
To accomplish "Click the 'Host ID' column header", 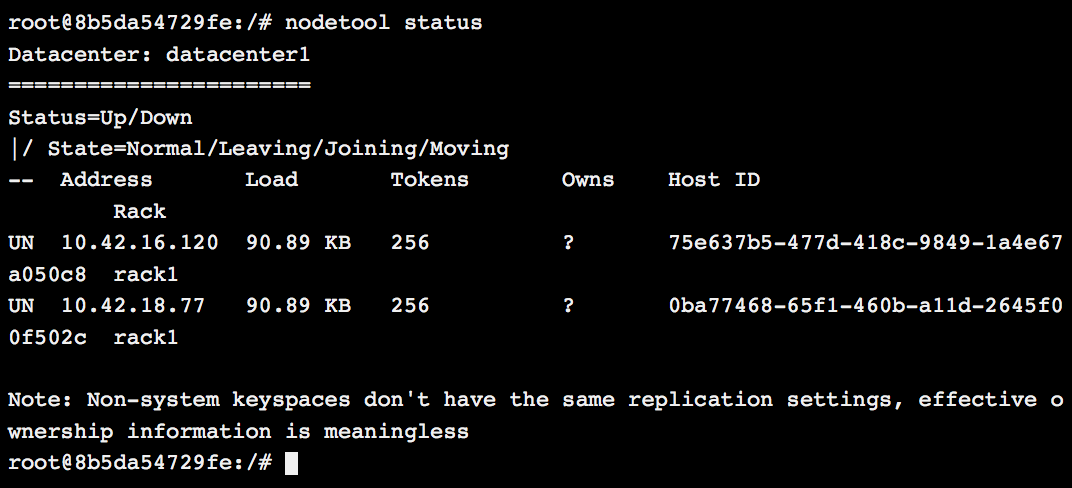I will [x=714, y=180].
